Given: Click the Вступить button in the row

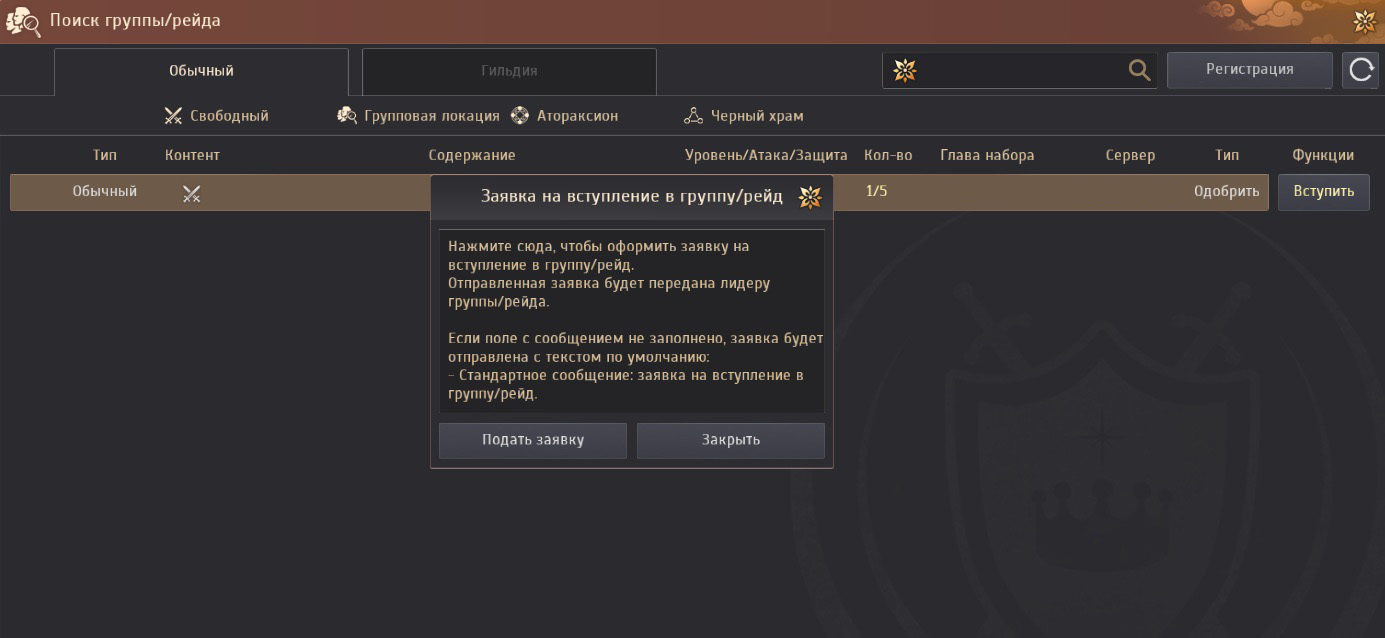Looking at the screenshot, I should (1323, 192).
